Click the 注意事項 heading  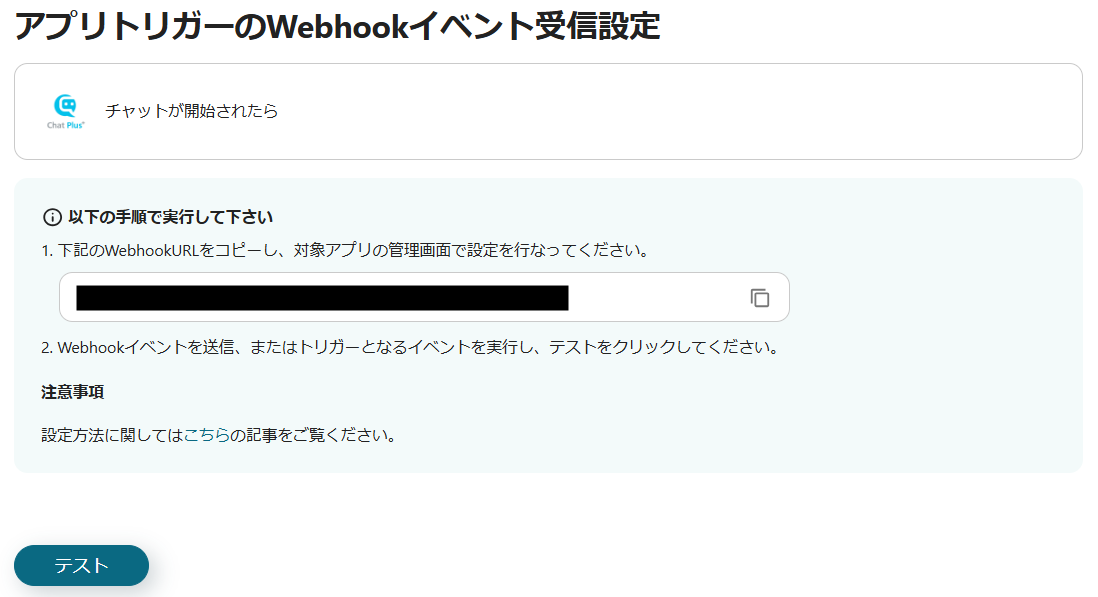point(73,392)
